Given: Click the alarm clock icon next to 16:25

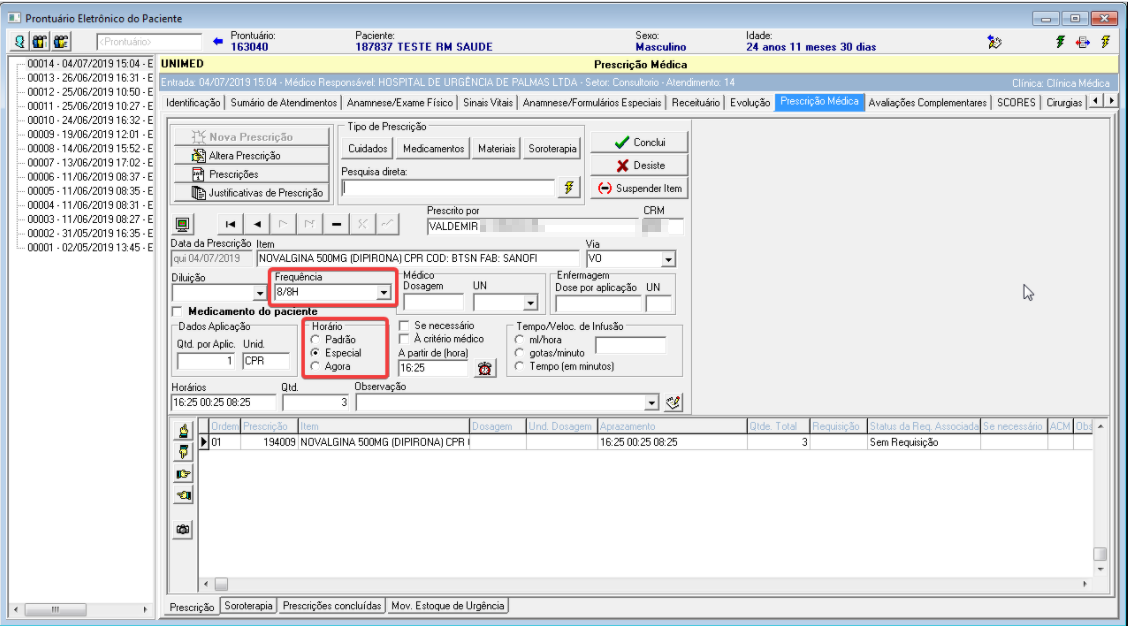Looking at the screenshot, I should pyautogui.click(x=485, y=368).
